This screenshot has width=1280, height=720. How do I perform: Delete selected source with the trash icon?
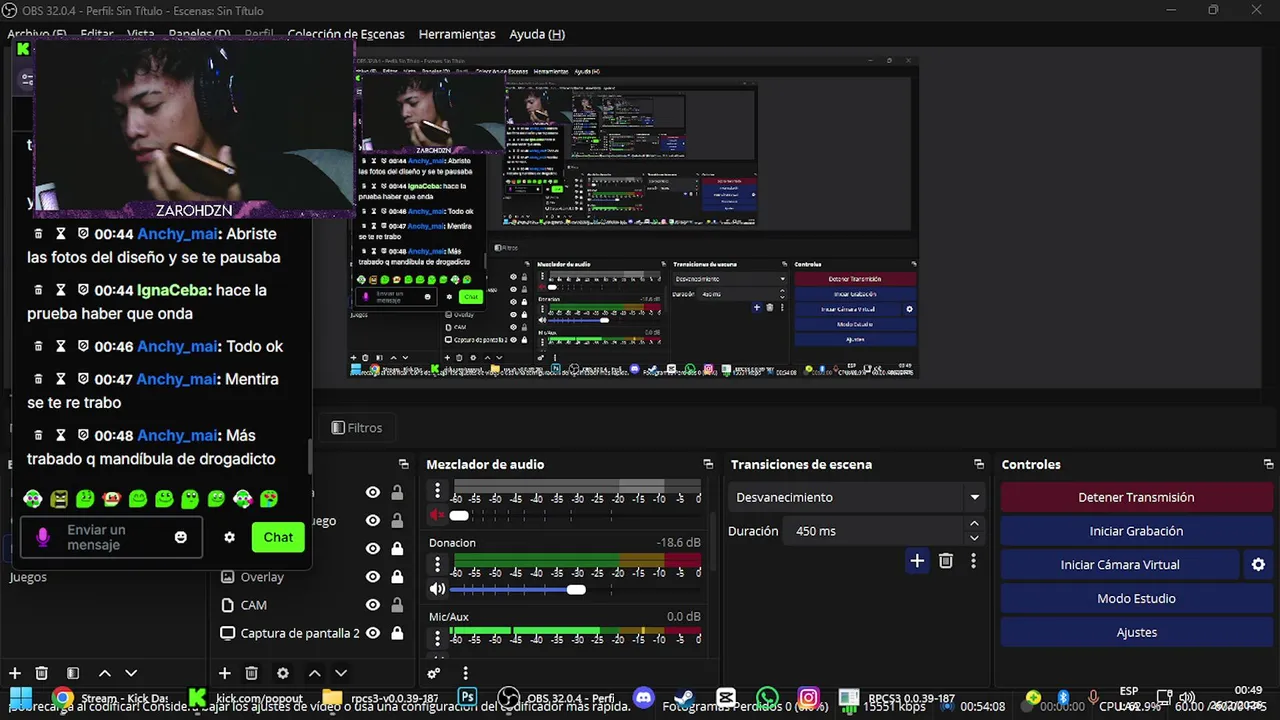coord(252,674)
